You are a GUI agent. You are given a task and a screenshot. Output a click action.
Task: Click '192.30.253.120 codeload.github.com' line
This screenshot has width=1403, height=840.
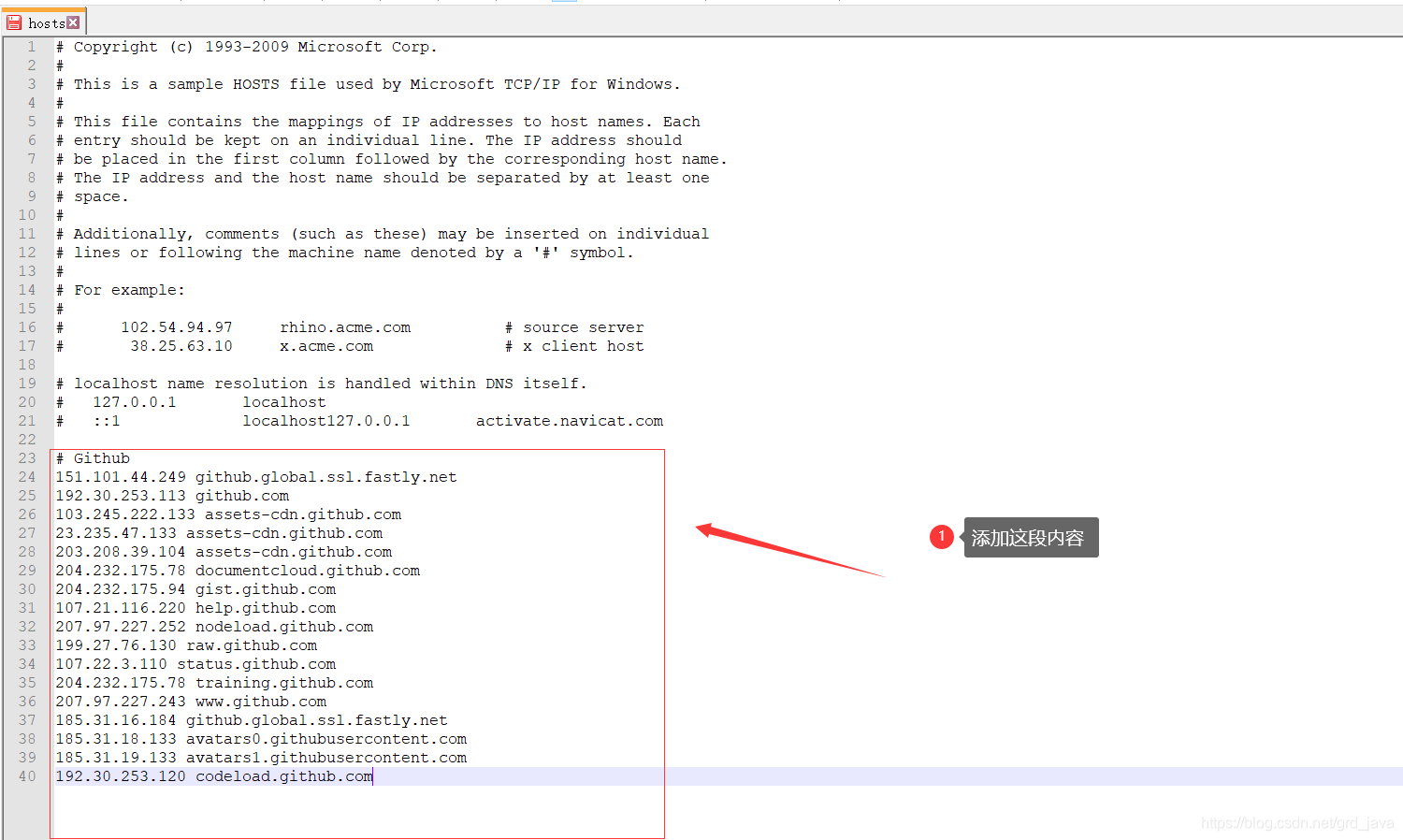[214, 776]
